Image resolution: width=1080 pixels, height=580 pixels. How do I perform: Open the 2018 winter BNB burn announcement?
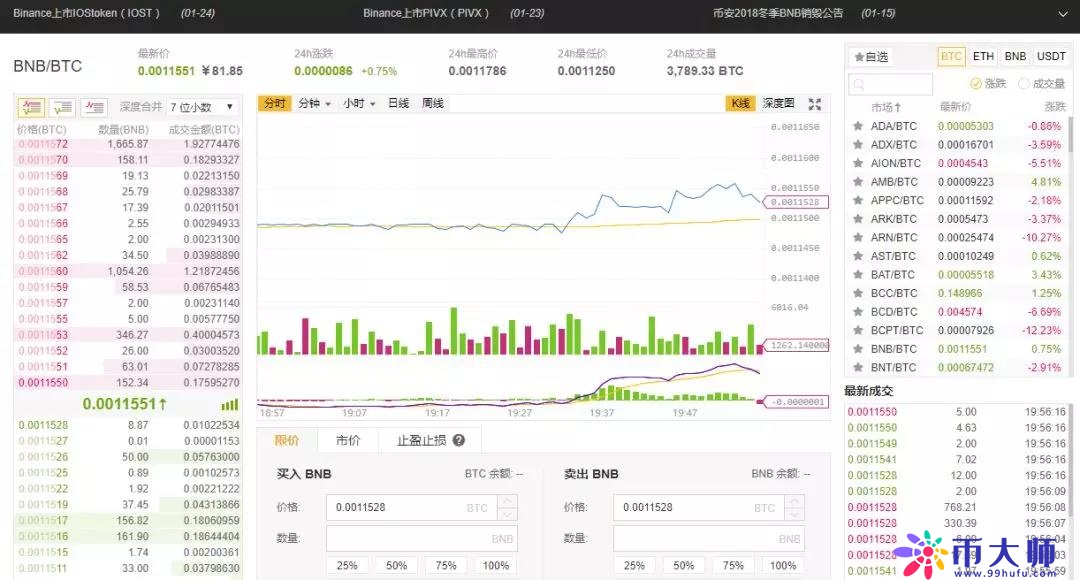[778, 13]
